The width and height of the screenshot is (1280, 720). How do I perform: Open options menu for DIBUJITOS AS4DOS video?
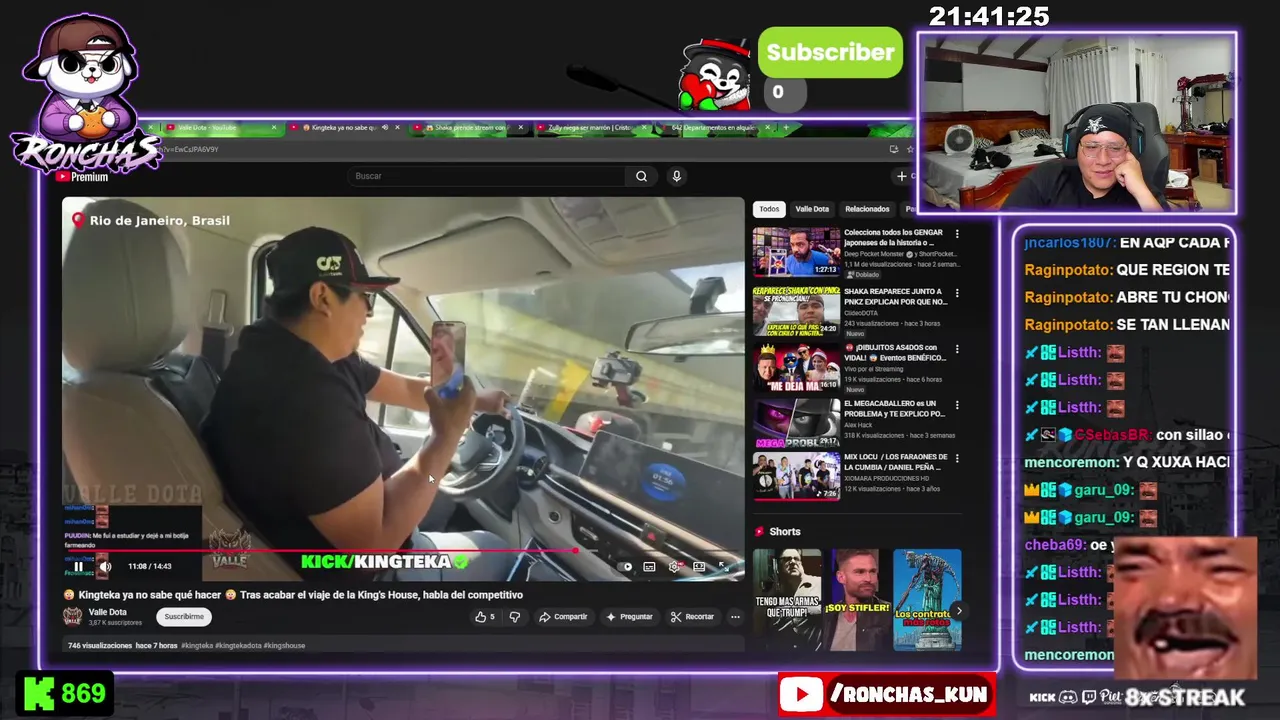(x=957, y=350)
